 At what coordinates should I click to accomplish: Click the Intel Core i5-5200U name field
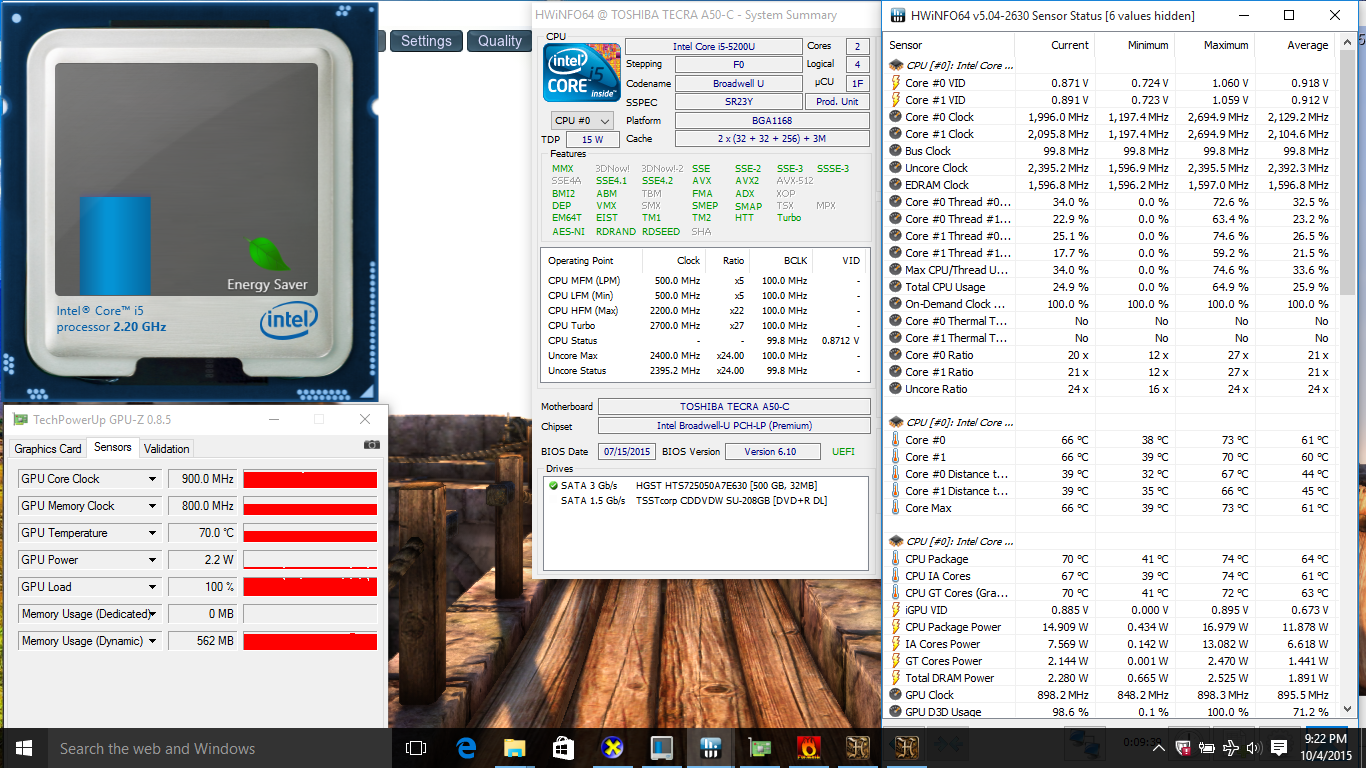pyautogui.click(x=714, y=46)
